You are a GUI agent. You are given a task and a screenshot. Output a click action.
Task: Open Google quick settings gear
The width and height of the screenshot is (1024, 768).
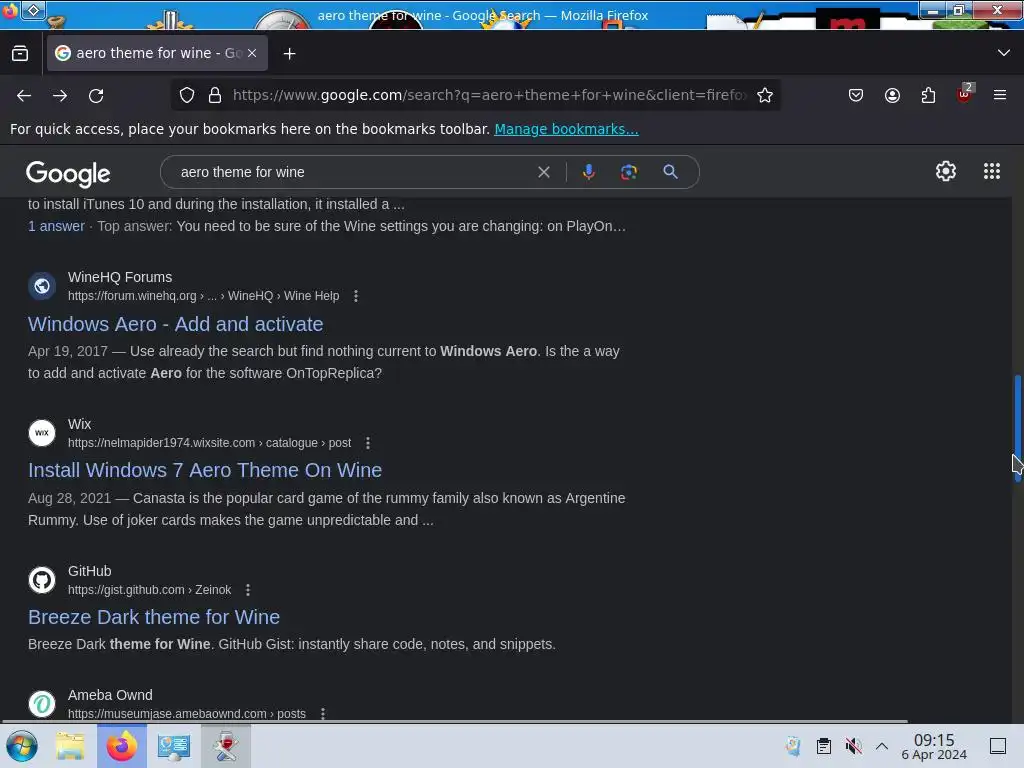(x=946, y=171)
